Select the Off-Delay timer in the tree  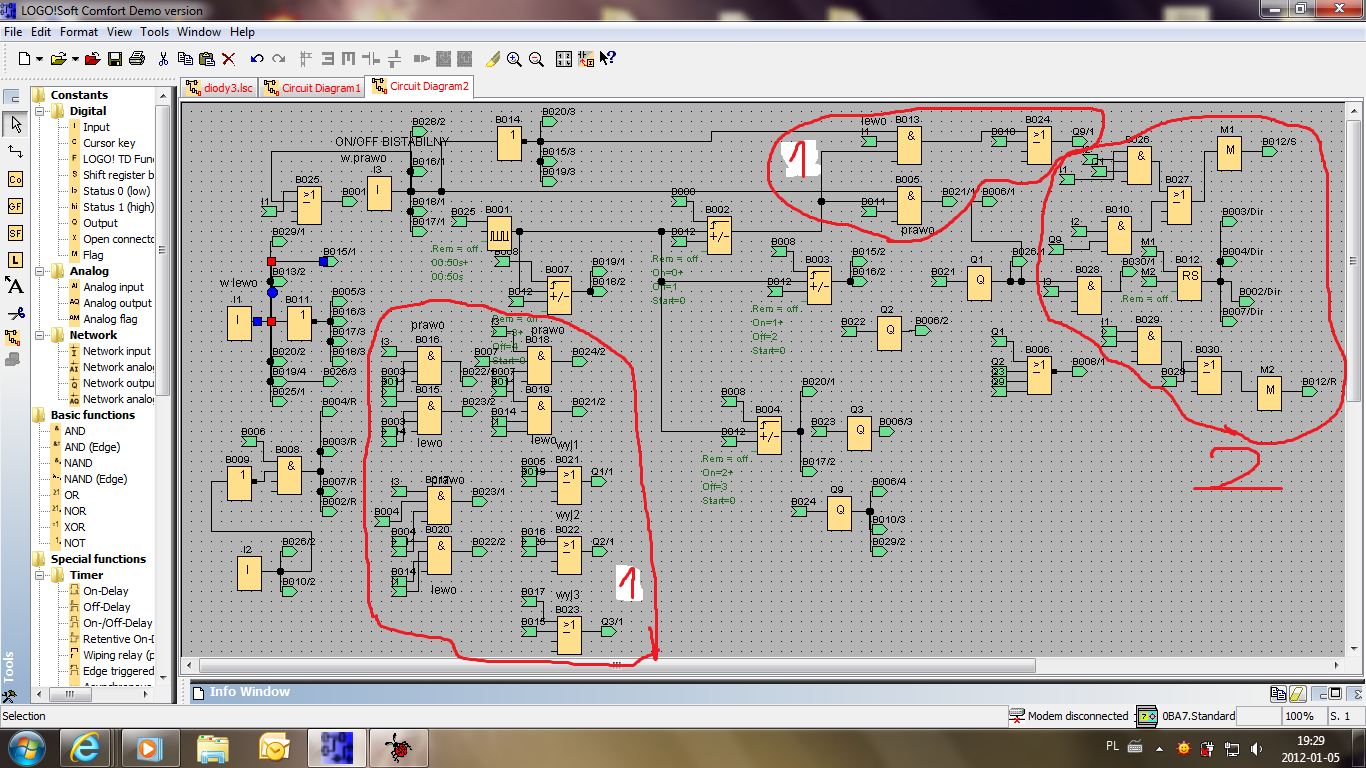[106, 607]
